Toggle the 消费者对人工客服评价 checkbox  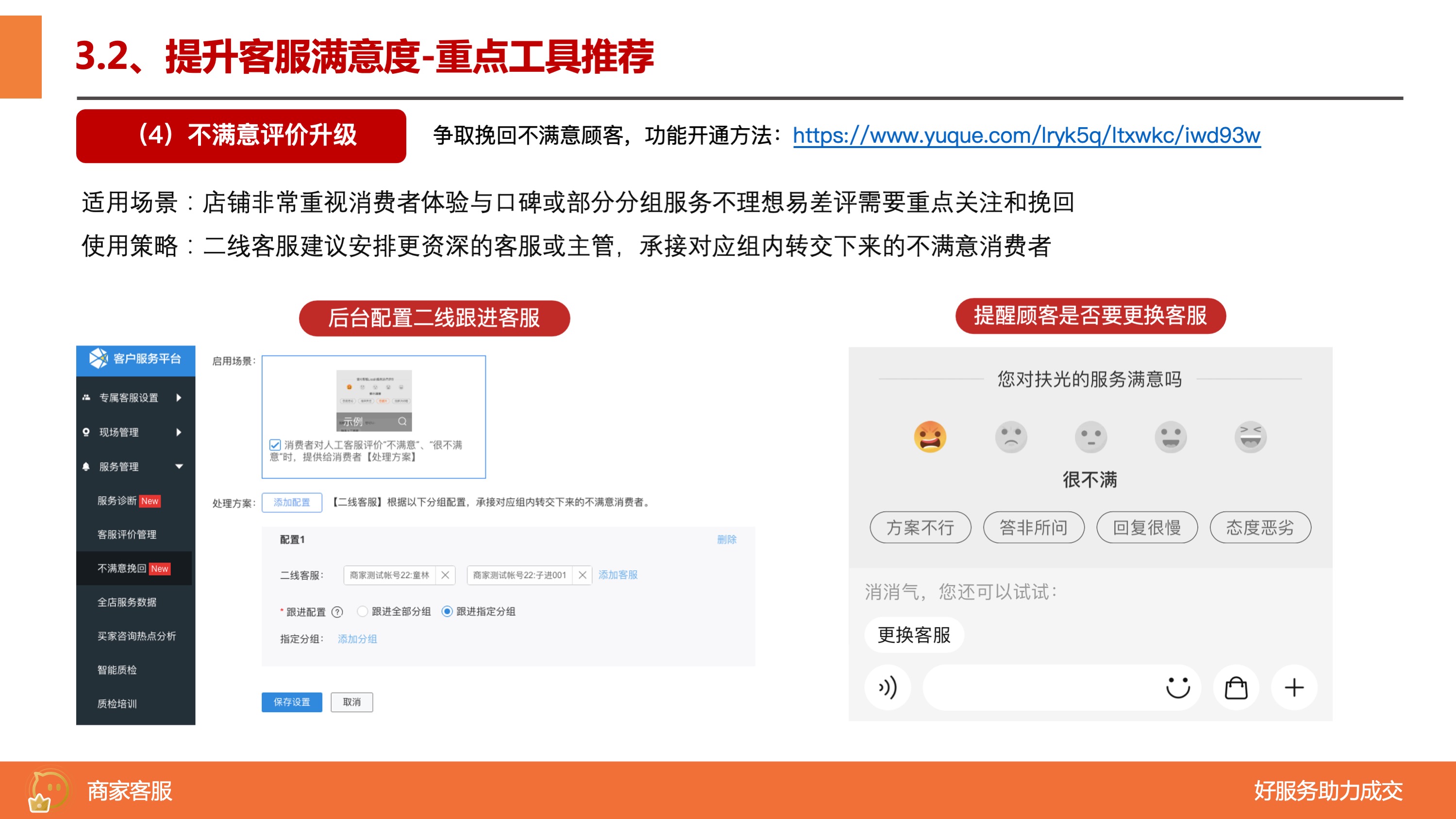pos(275,445)
